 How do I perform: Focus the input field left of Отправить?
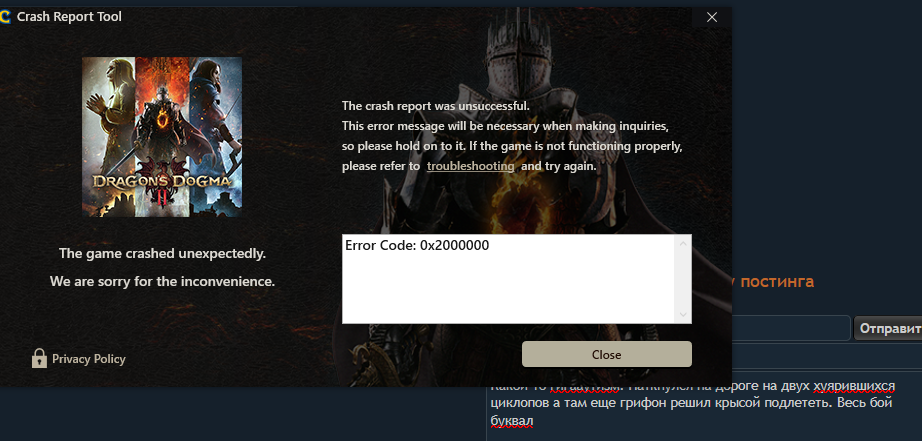[791, 328]
